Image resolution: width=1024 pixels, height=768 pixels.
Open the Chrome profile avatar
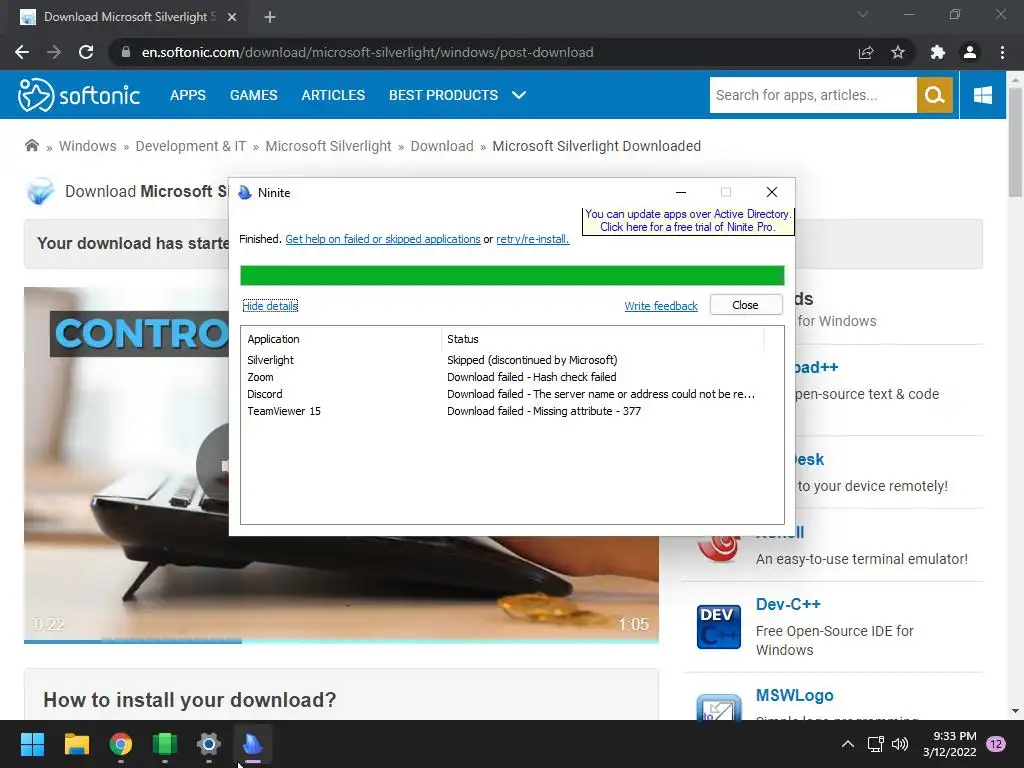pos(970,52)
